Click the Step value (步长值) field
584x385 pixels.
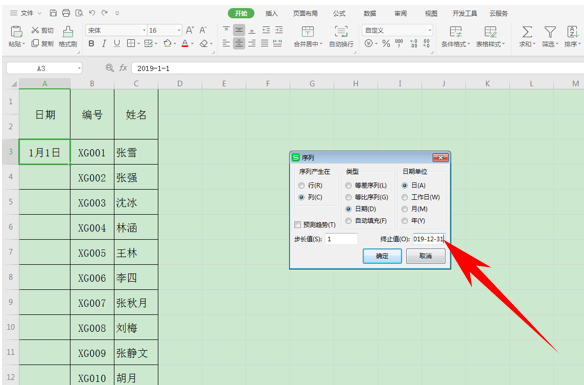click(341, 239)
